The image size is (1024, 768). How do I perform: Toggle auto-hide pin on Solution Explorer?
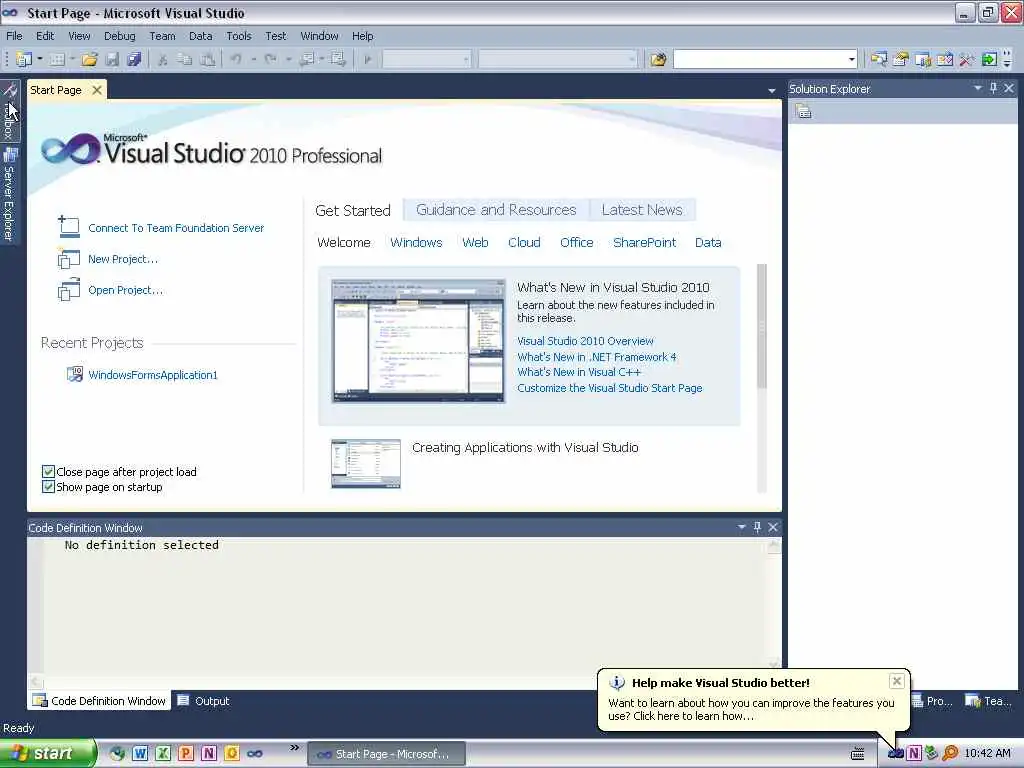tap(993, 88)
